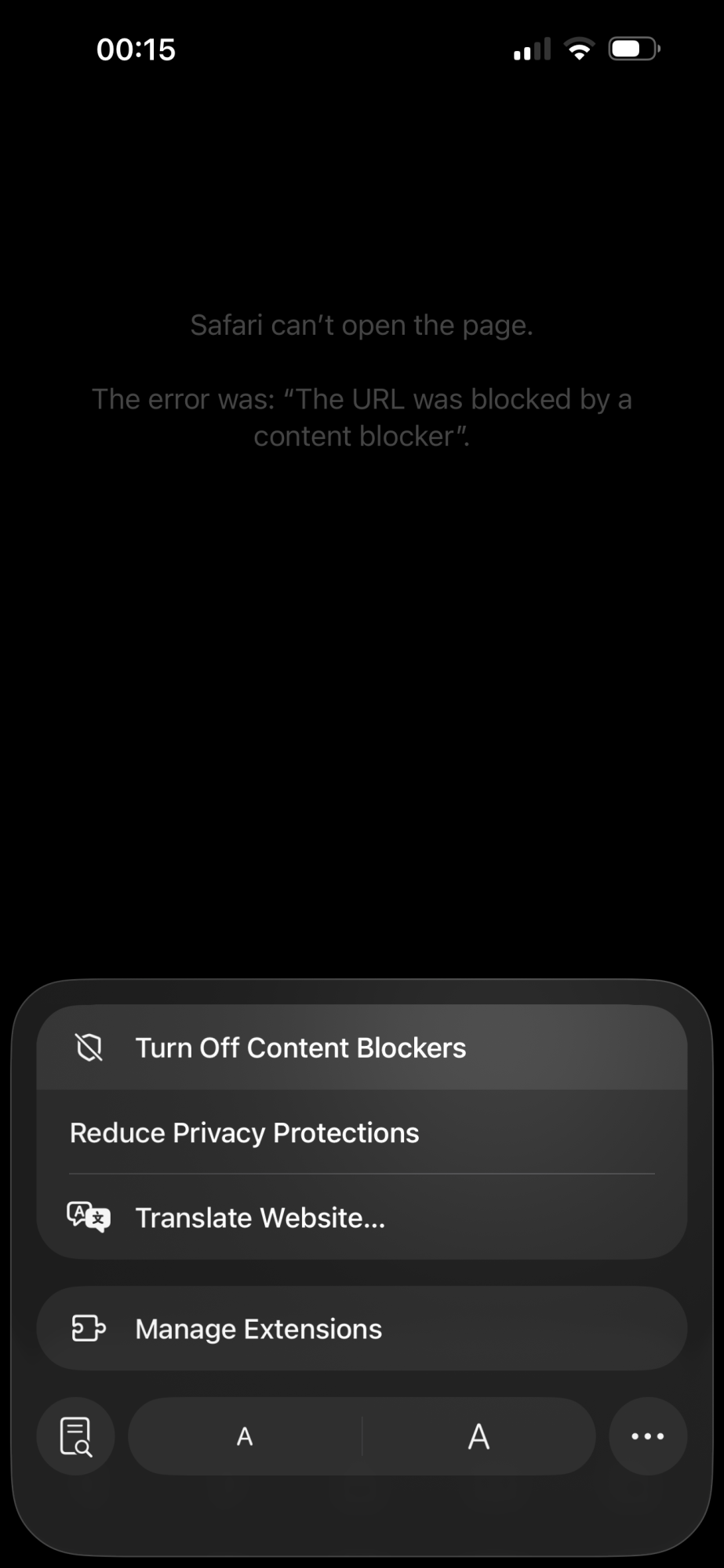The height and width of the screenshot is (1568, 724).
Task: Tap the crossed-out shield icon for content blockers
Action: [x=89, y=1047]
